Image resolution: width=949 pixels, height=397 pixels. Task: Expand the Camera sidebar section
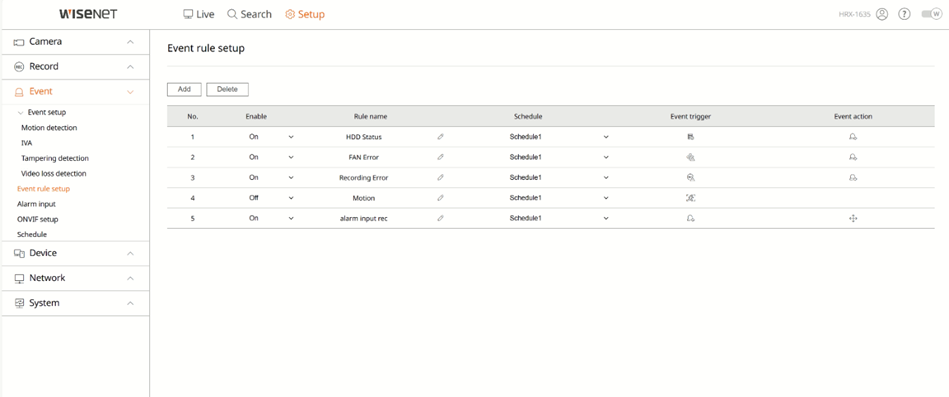click(75, 42)
